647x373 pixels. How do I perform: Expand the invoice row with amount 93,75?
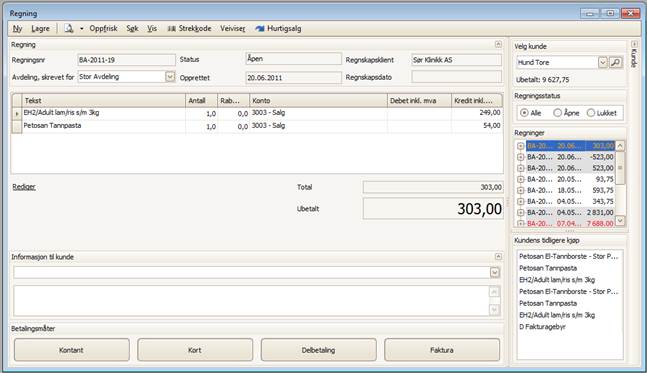point(521,179)
